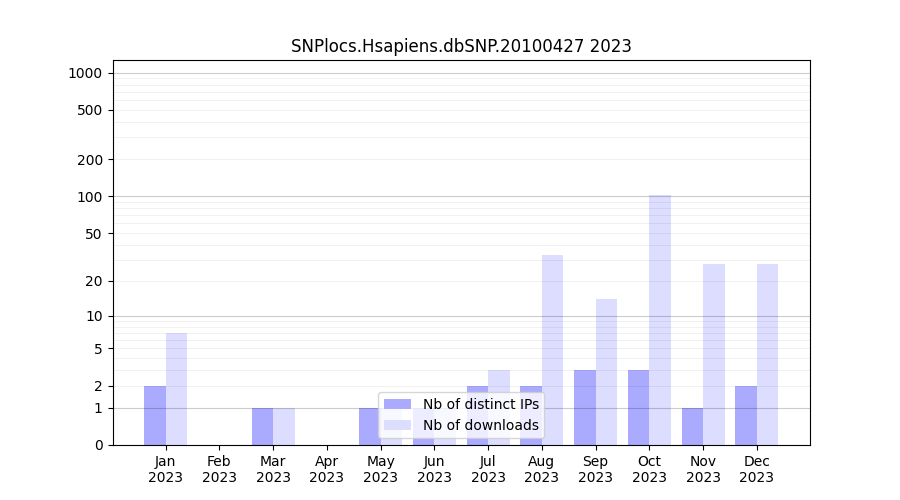Image resolution: width=900 pixels, height=500 pixels.
Task: Click the chart title SNPlocs.Hsapiens.dbSNP.20100427 2023
Action: [x=461, y=46]
